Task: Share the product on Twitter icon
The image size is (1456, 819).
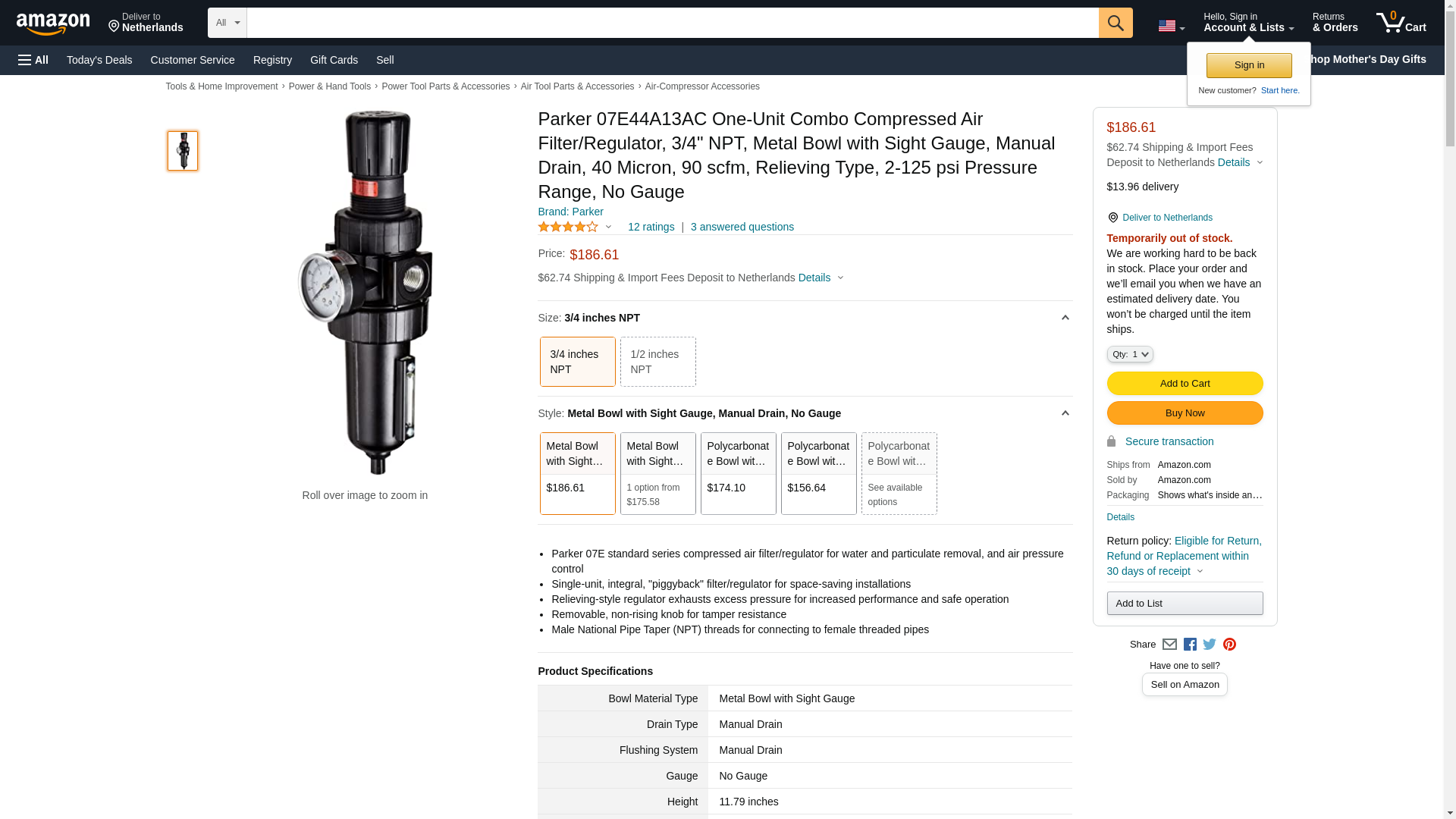Action: 1210,645
